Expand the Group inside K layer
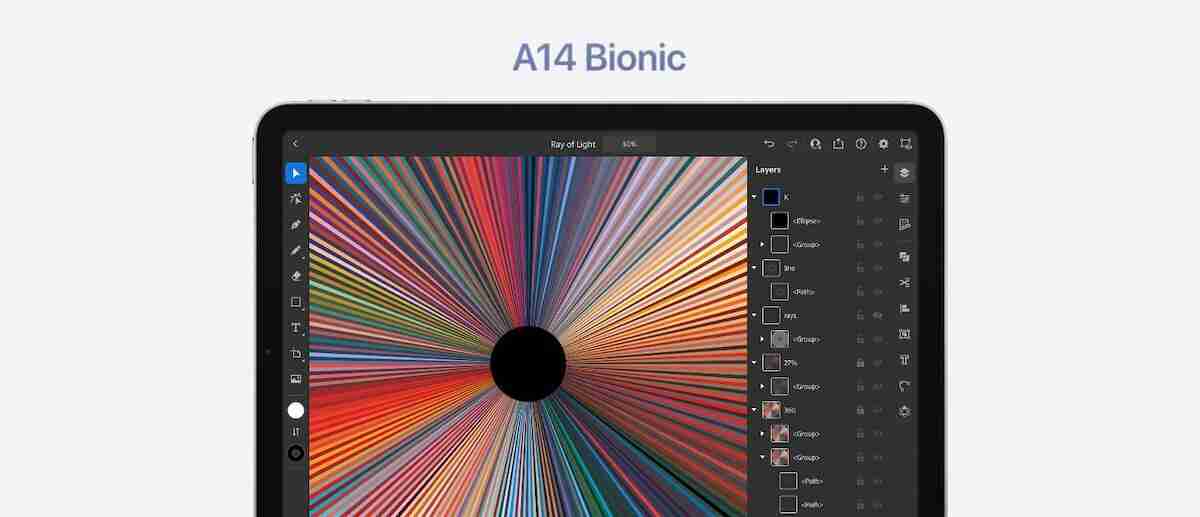Viewport: 1200px width, 517px height. tap(762, 244)
